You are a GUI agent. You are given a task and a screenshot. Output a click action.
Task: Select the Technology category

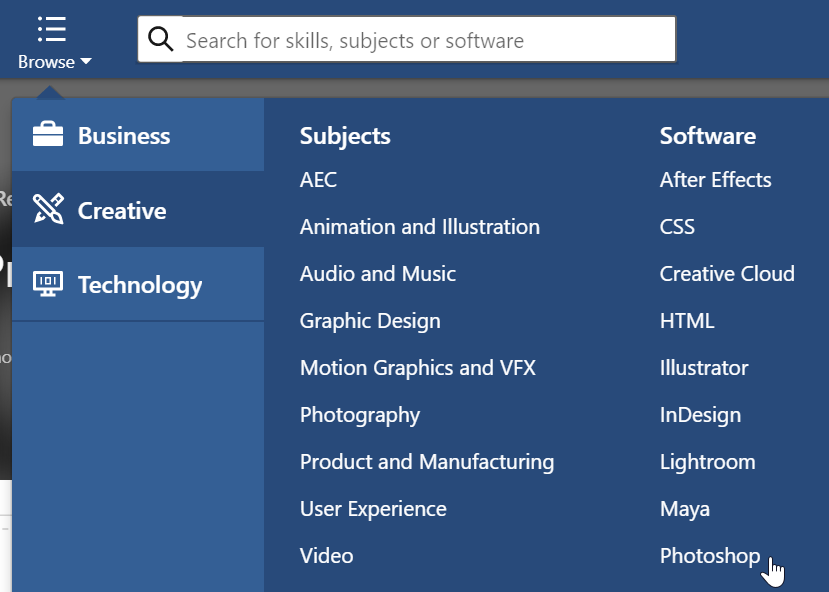(x=140, y=285)
